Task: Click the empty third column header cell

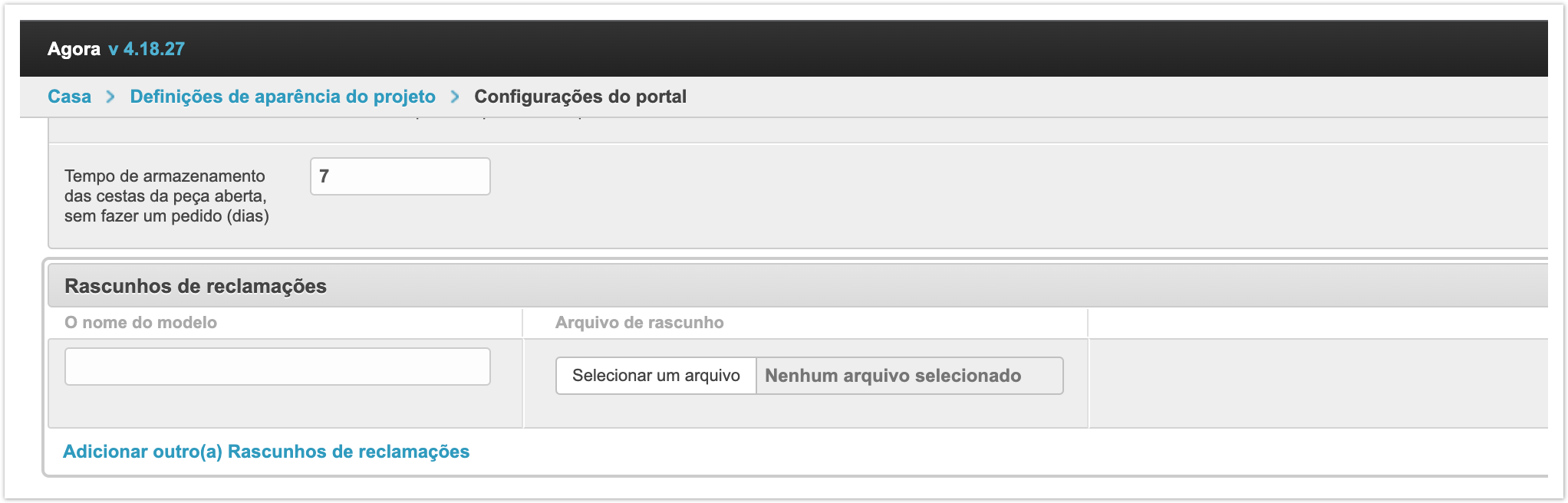Action: (1316, 323)
